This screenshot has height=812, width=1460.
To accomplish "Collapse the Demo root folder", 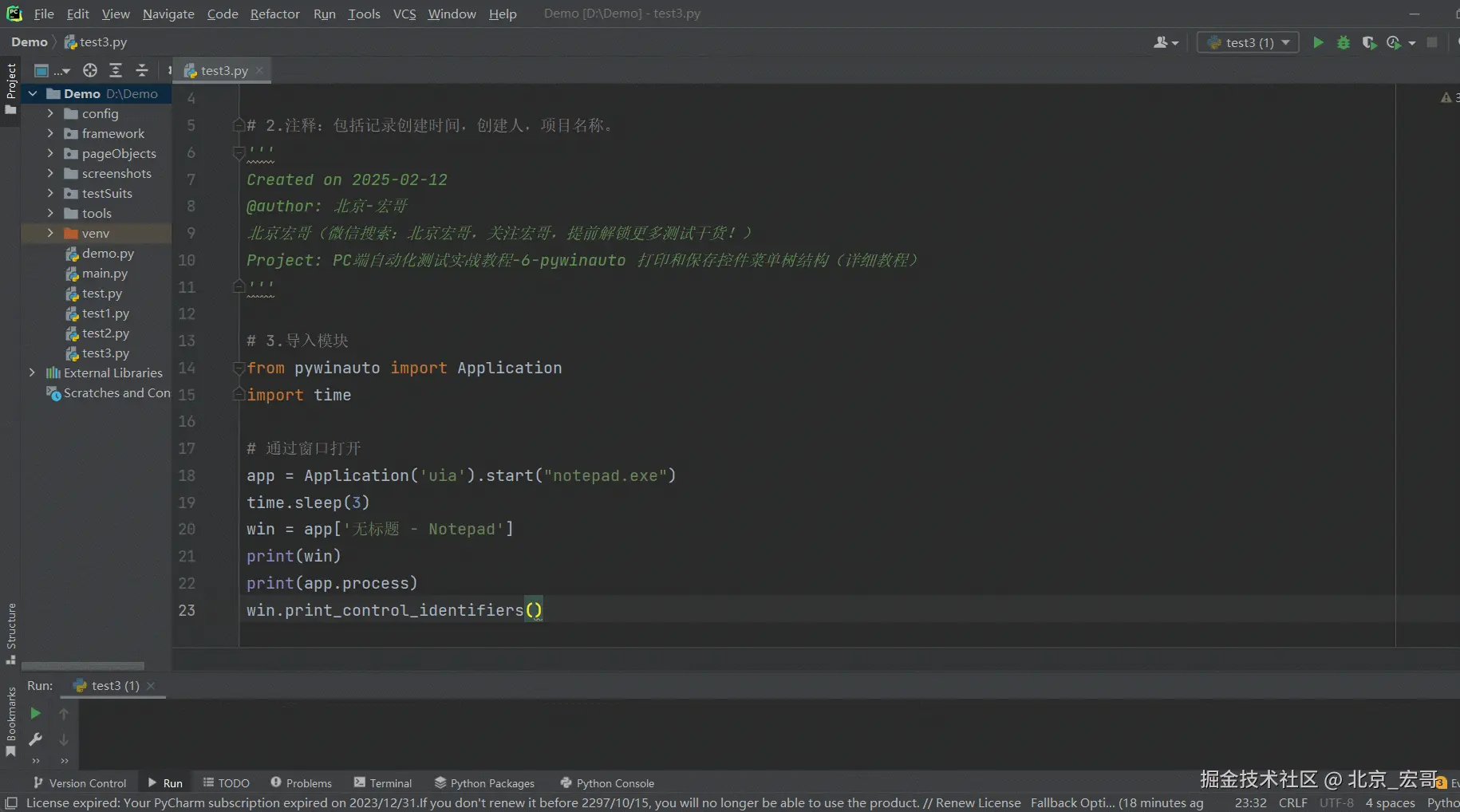I will point(33,93).
